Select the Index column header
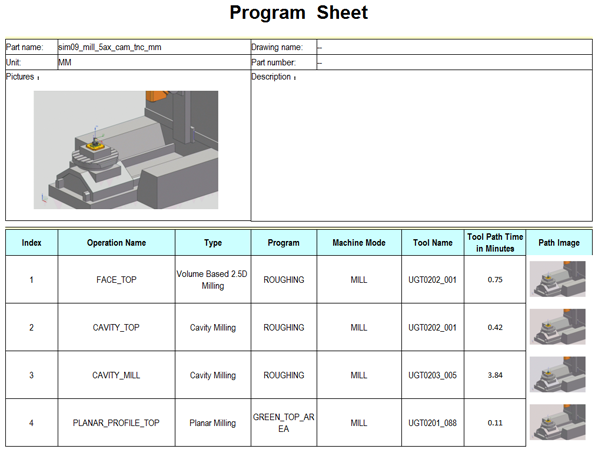Viewport: 595px width, 449px height. point(31,243)
